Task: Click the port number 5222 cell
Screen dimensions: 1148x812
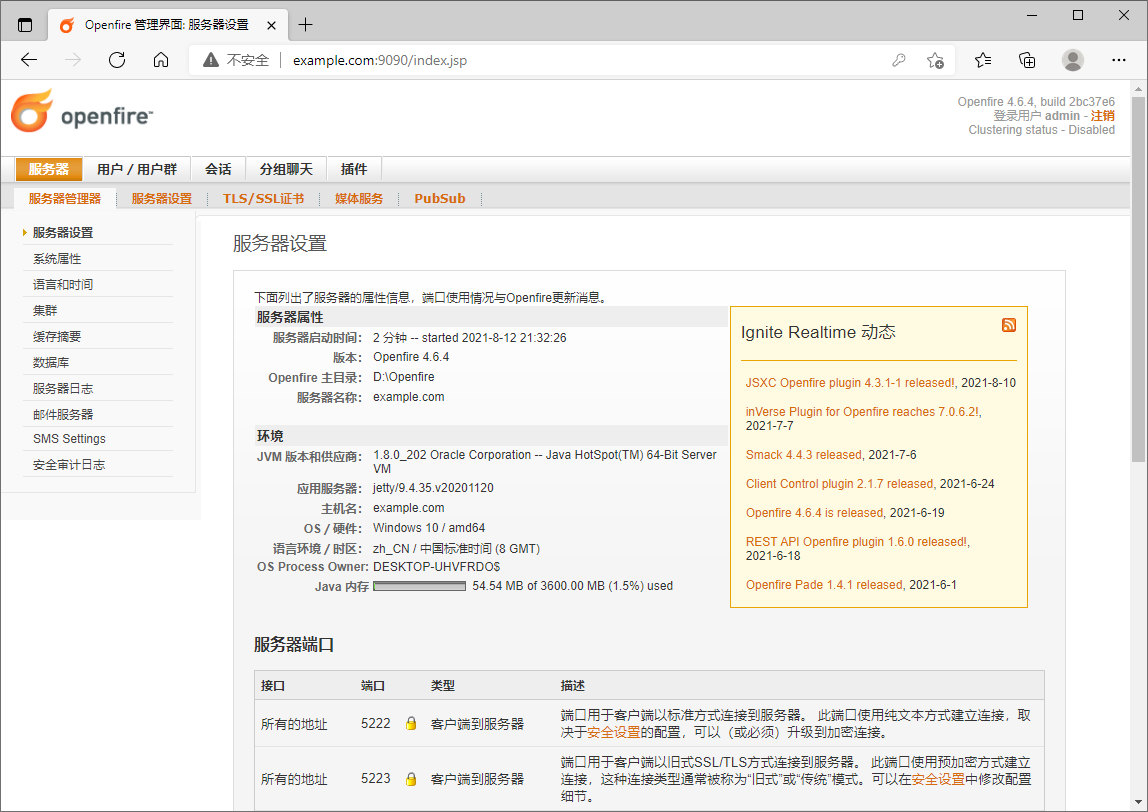Action: (x=376, y=723)
